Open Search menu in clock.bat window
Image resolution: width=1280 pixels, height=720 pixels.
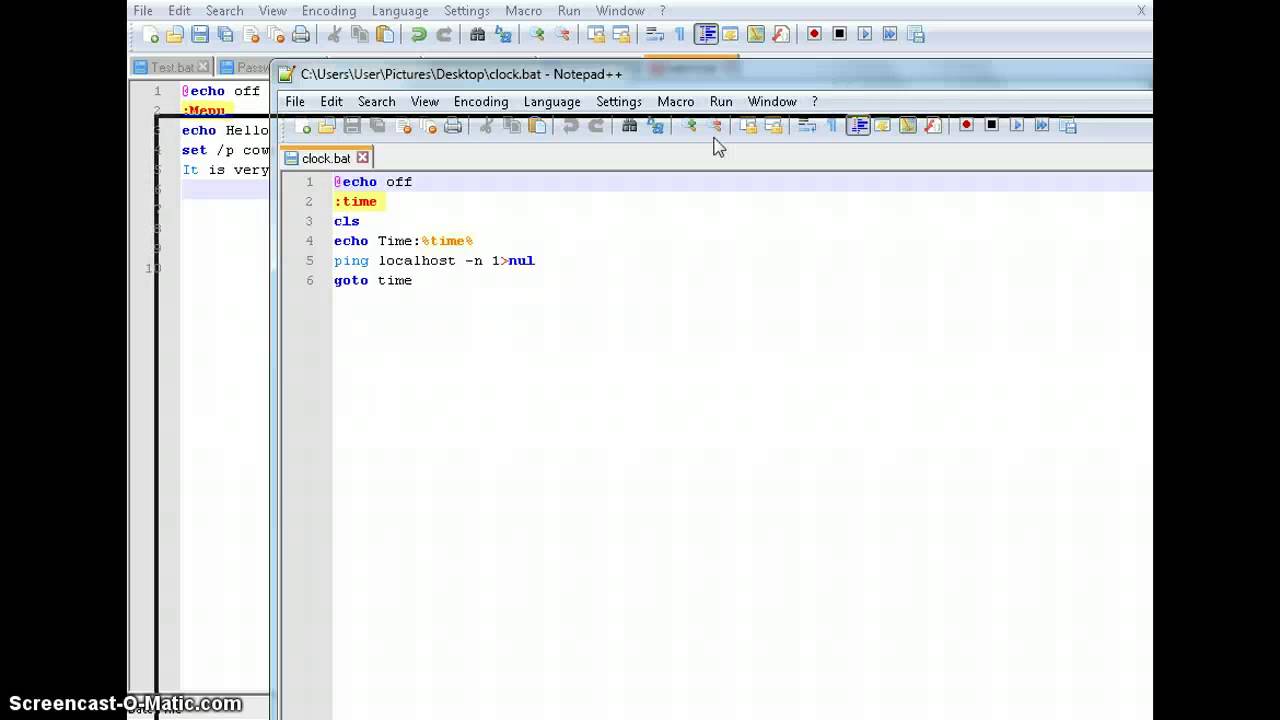pos(377,102)
